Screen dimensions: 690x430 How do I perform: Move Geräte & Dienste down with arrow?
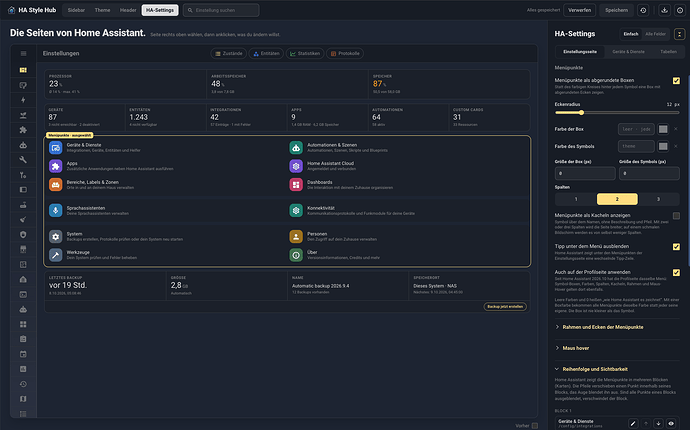[658, 423]
